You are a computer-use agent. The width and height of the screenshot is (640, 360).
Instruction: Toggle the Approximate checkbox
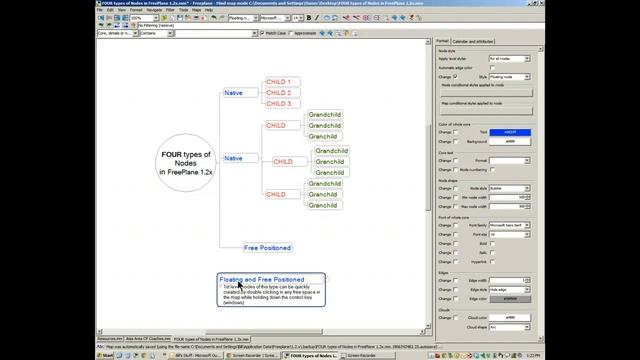[291, 33]
